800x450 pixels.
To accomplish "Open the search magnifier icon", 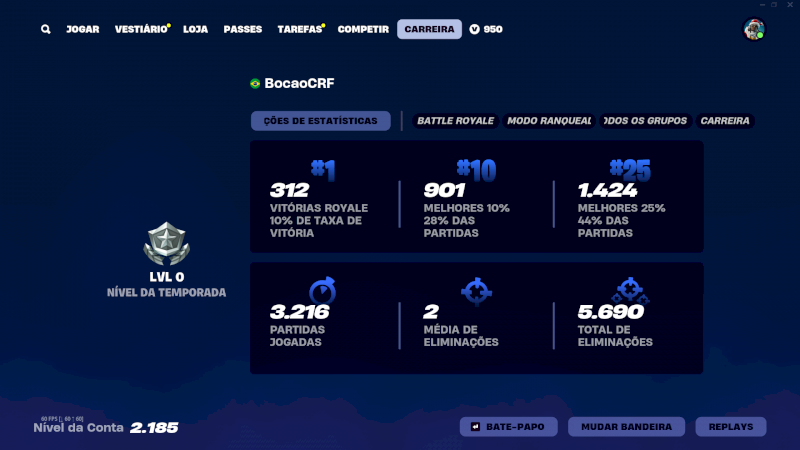I will point(45,29).
